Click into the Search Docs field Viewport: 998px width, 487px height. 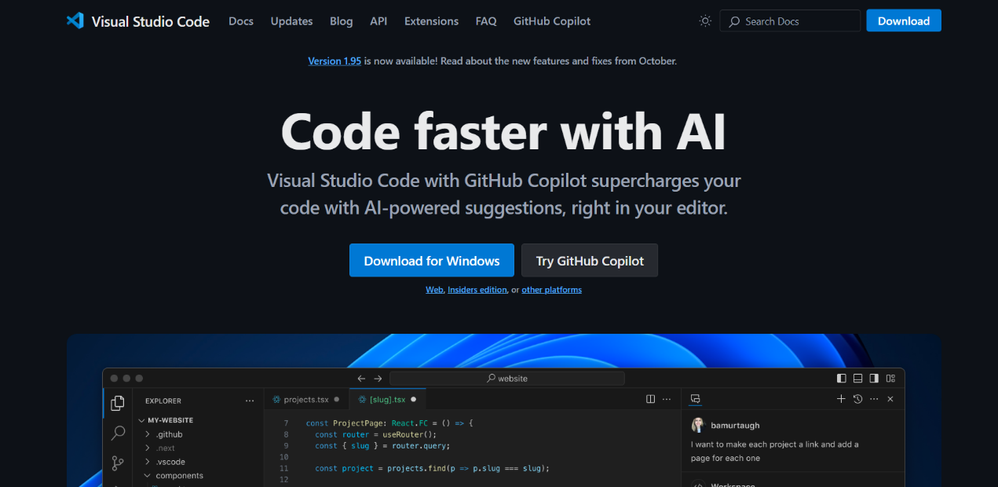790,21
